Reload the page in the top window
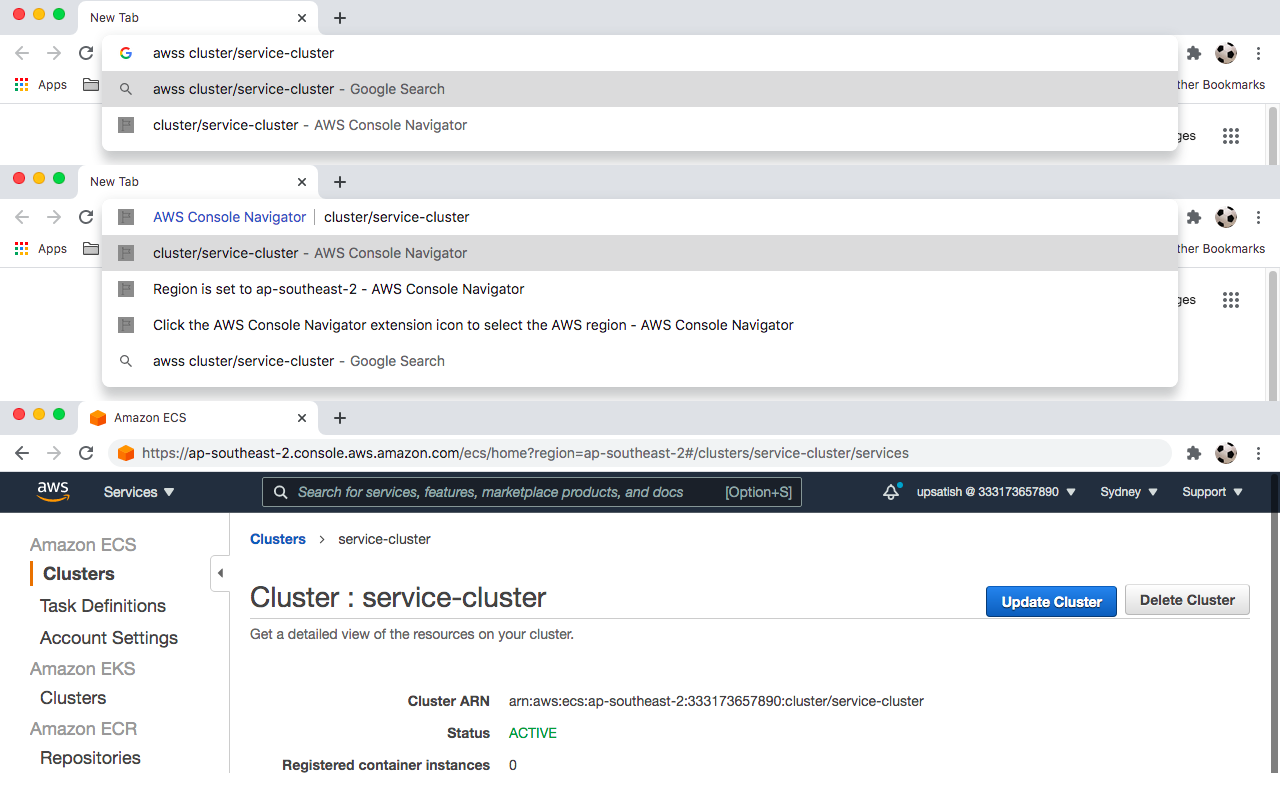 pos(86,53)
